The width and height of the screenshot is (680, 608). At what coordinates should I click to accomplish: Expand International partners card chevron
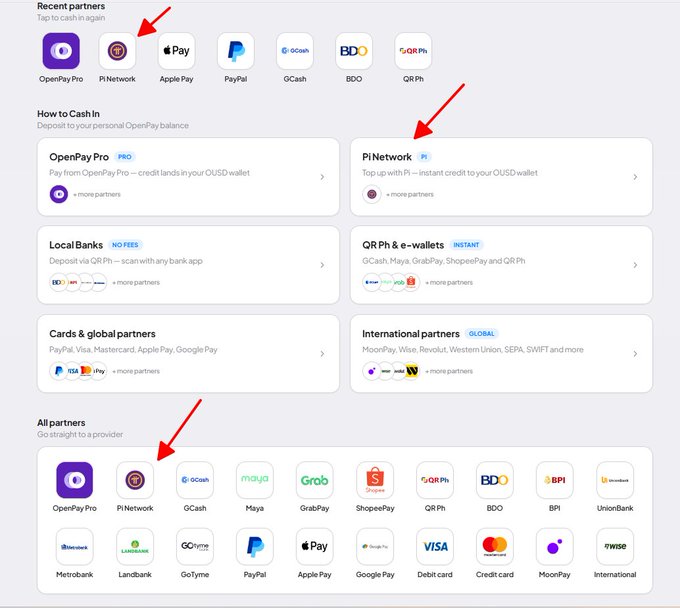click(635, 354)
